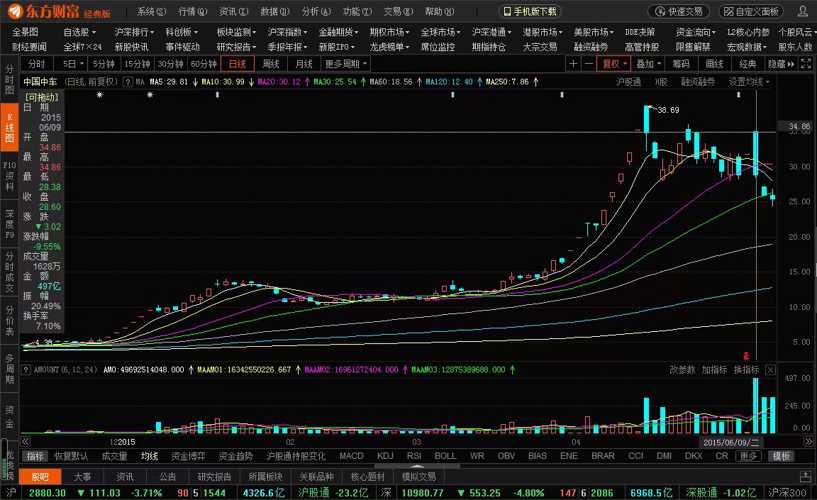
Task: Switch to 5分钟 period
Action: point(103,64)
